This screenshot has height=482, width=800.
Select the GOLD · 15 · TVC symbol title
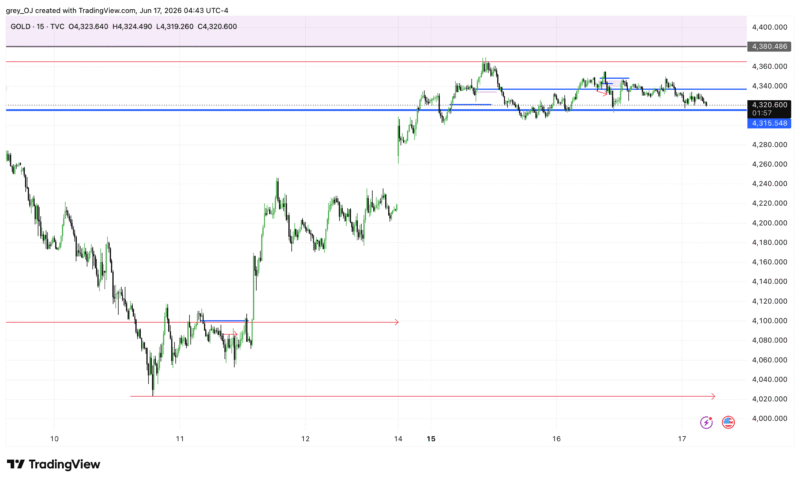[x=37, y=27]
